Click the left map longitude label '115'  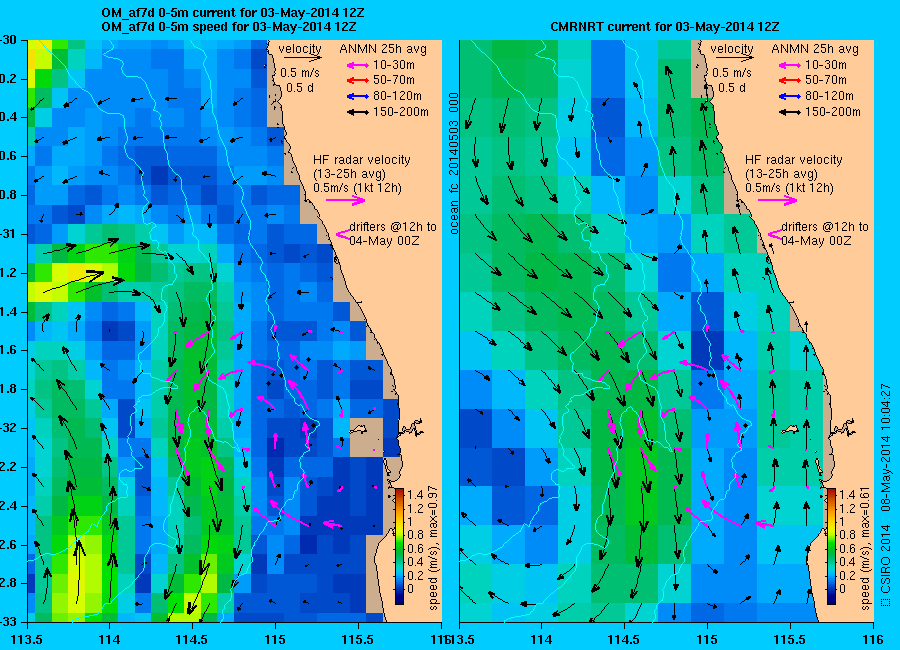pos(275,639)
